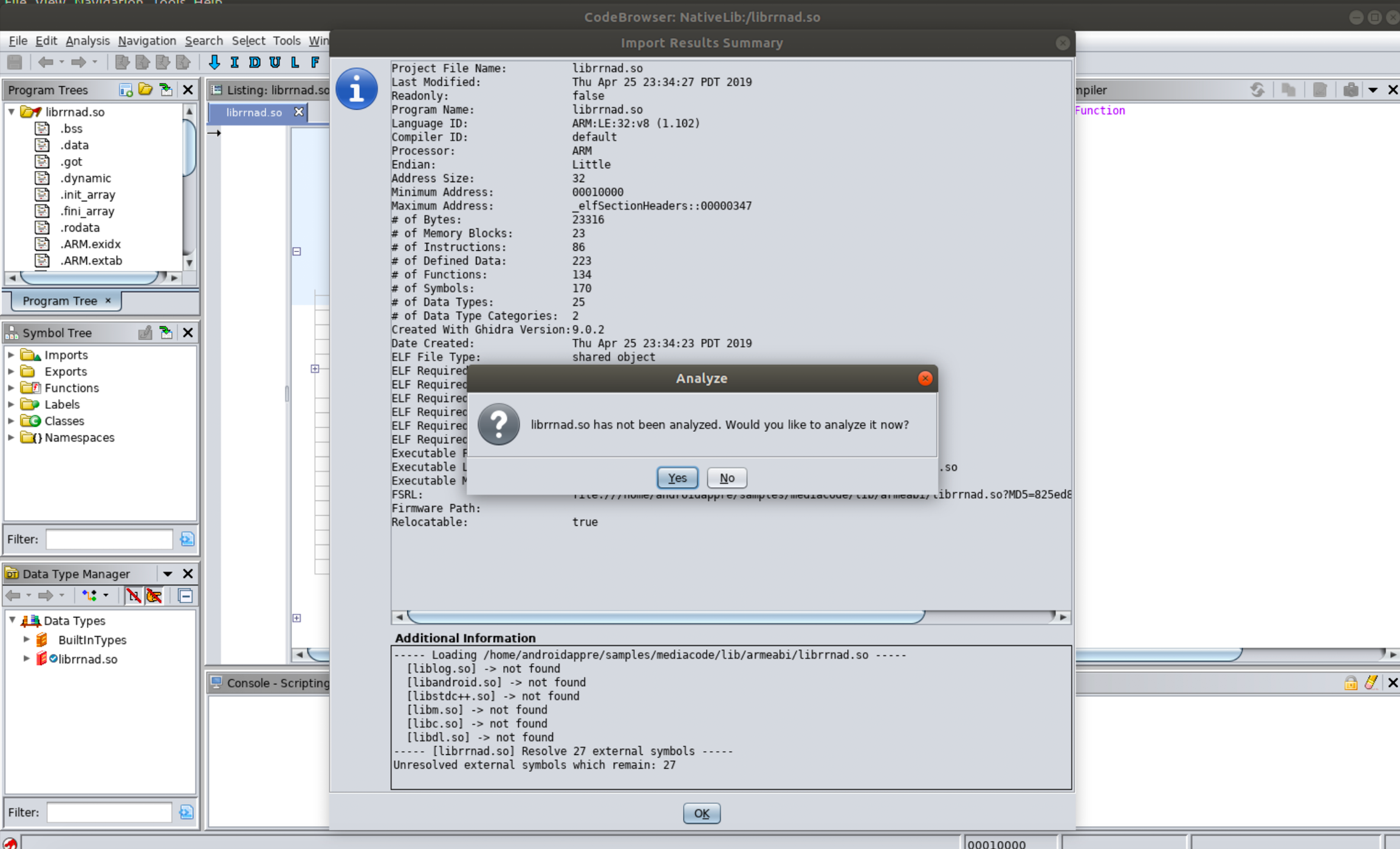Click the create new tree view icon
1400x849 pixels.
125,90
